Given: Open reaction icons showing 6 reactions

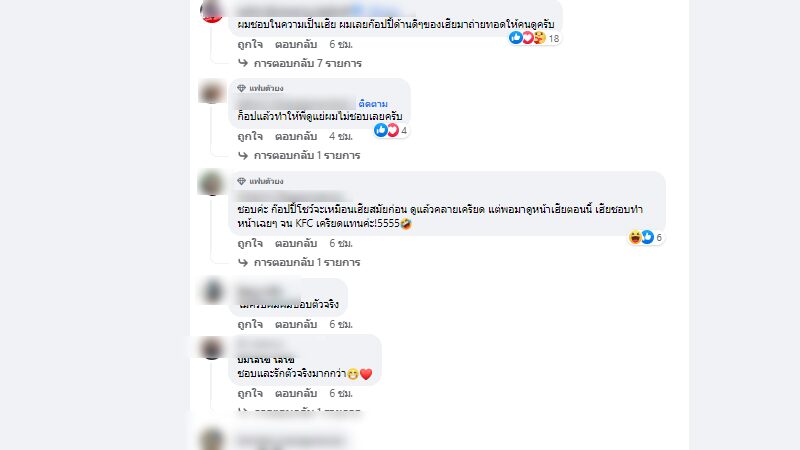Looking at the screenshot, I should click(x=645, y=237).
